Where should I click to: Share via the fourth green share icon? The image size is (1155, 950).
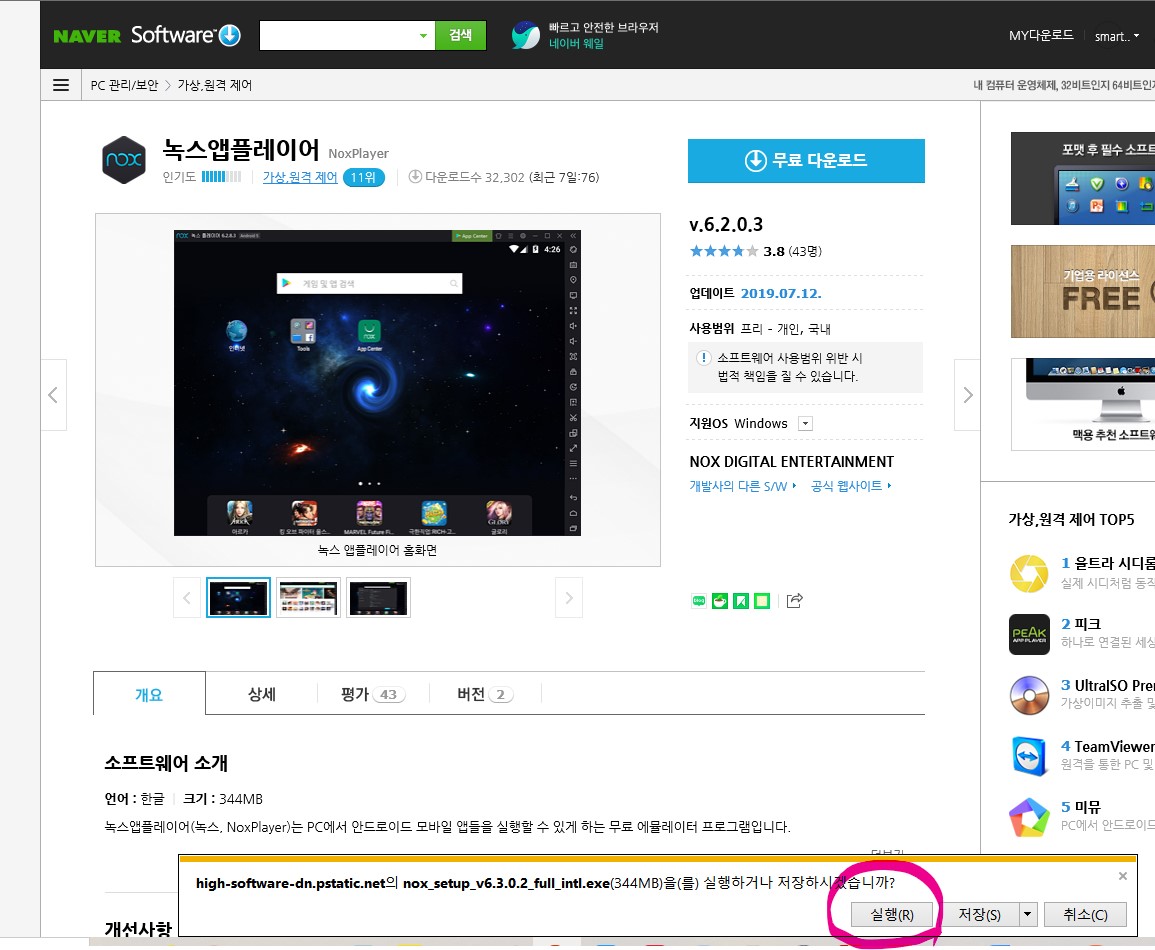762,601
